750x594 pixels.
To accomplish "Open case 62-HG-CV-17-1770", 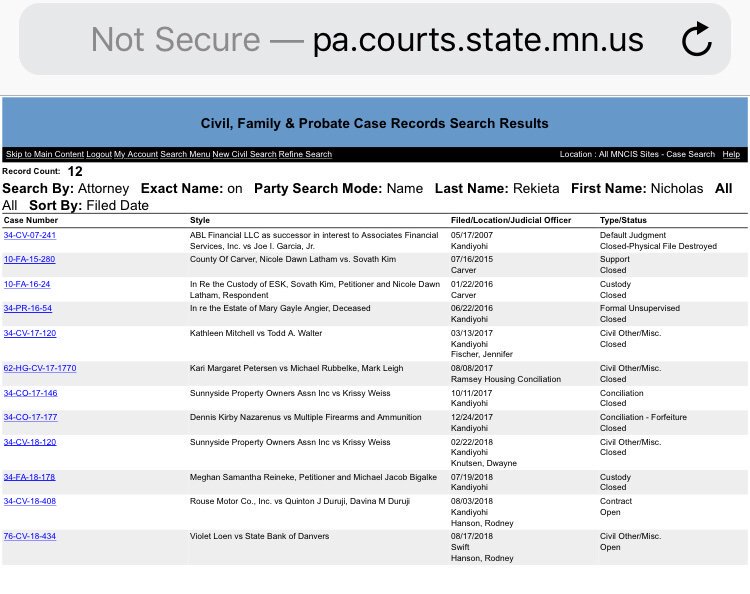I will (40, 368).
